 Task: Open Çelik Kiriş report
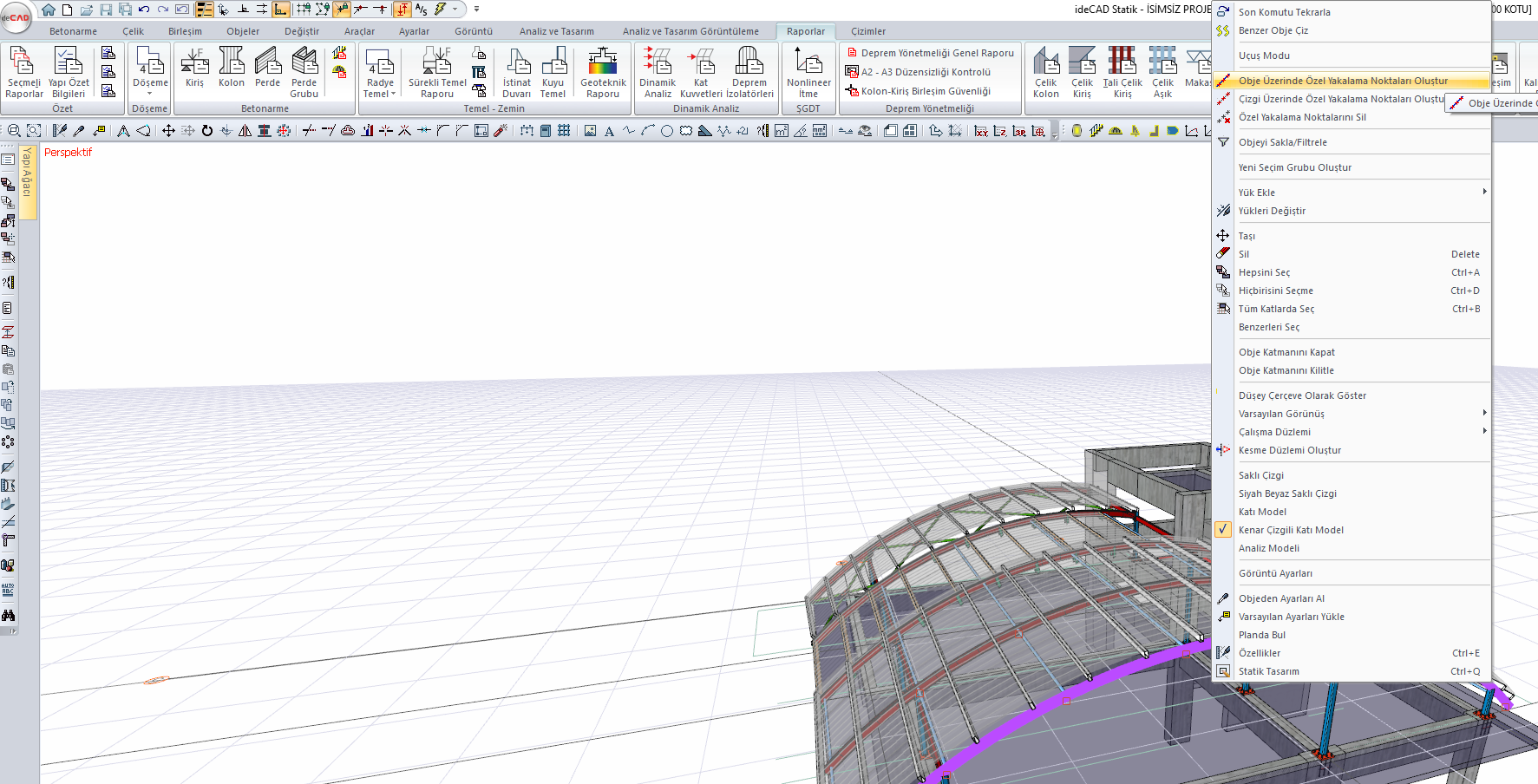click(x=1083, y=73)
